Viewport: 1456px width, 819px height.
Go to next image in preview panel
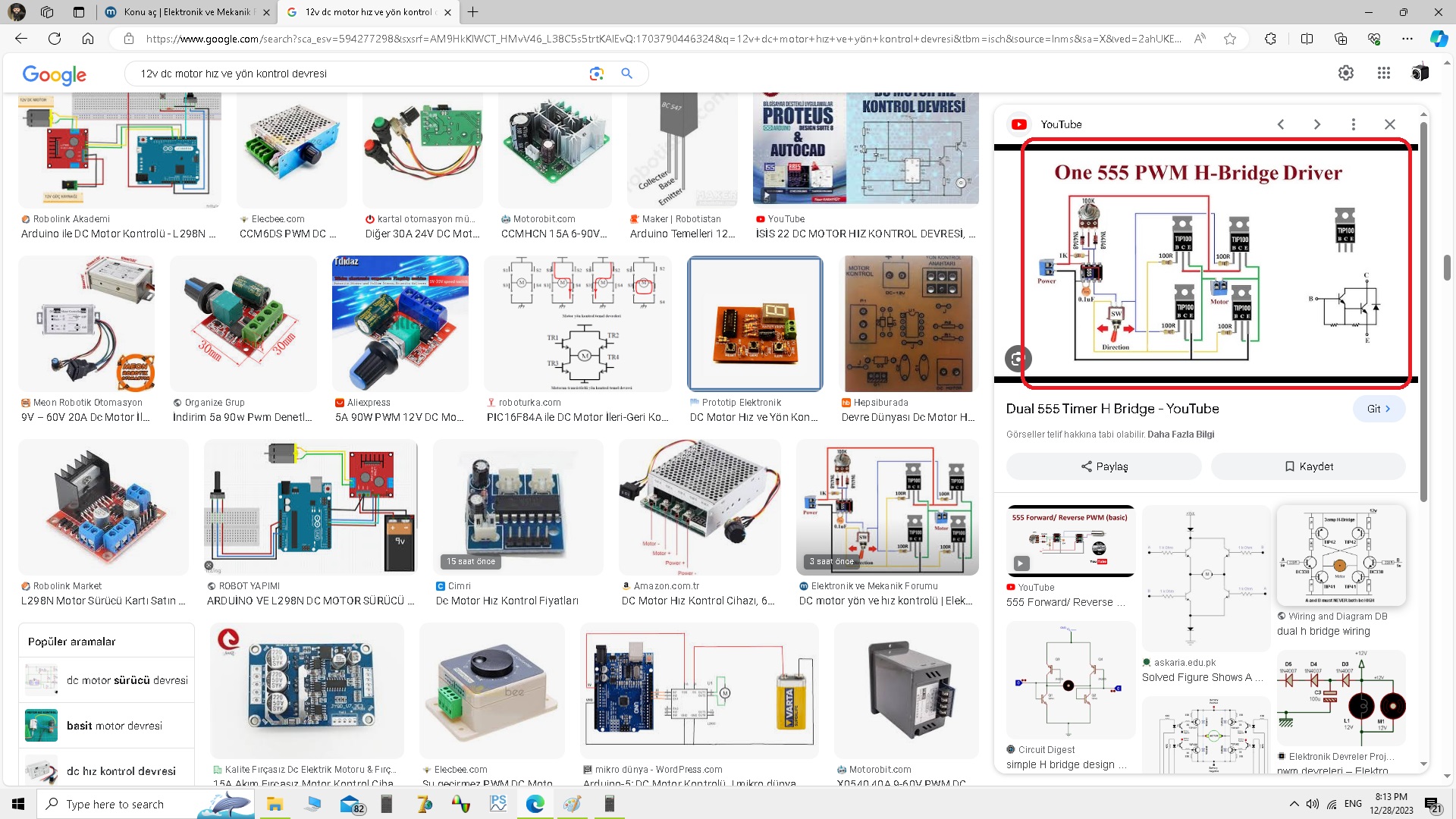point(1316,124)
